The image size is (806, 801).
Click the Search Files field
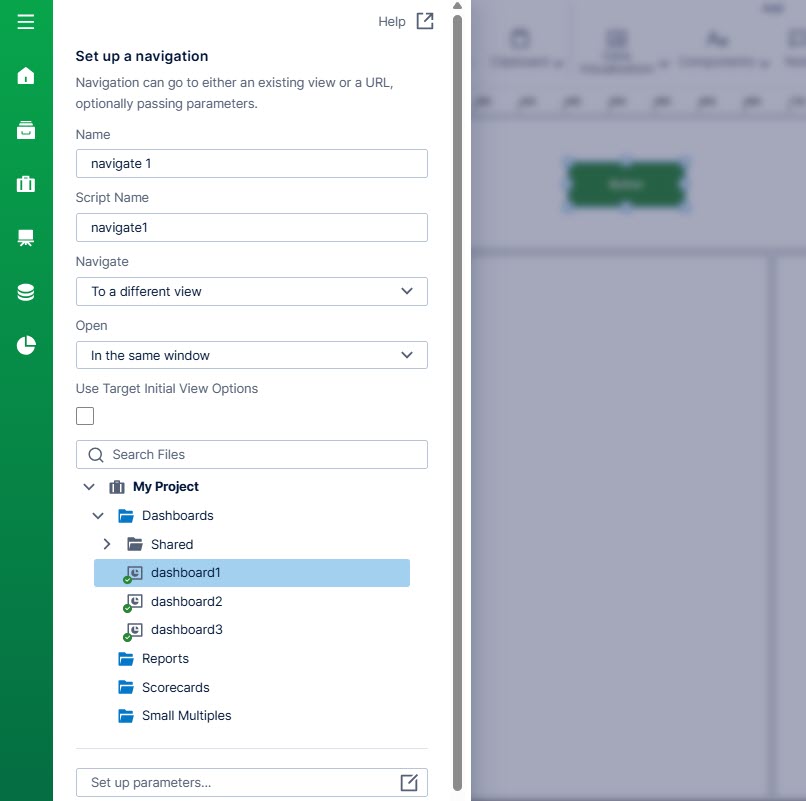(x=251, y=455)
